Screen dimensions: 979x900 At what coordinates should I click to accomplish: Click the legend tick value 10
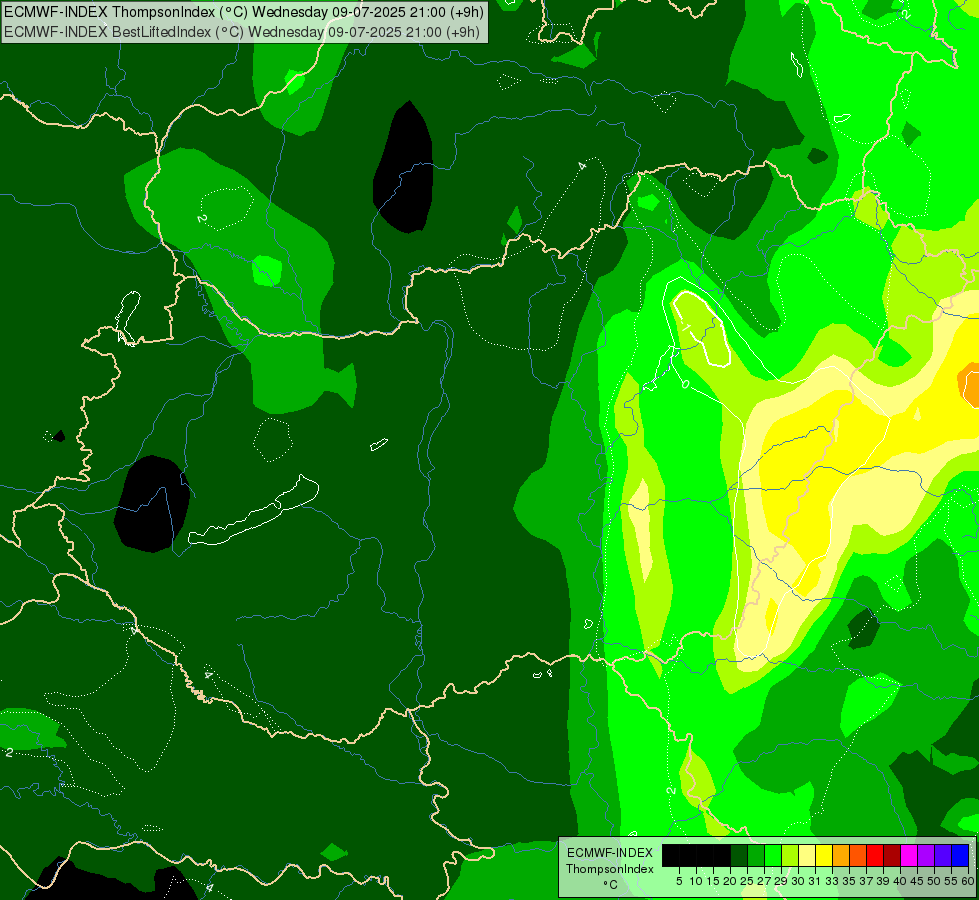696,881
